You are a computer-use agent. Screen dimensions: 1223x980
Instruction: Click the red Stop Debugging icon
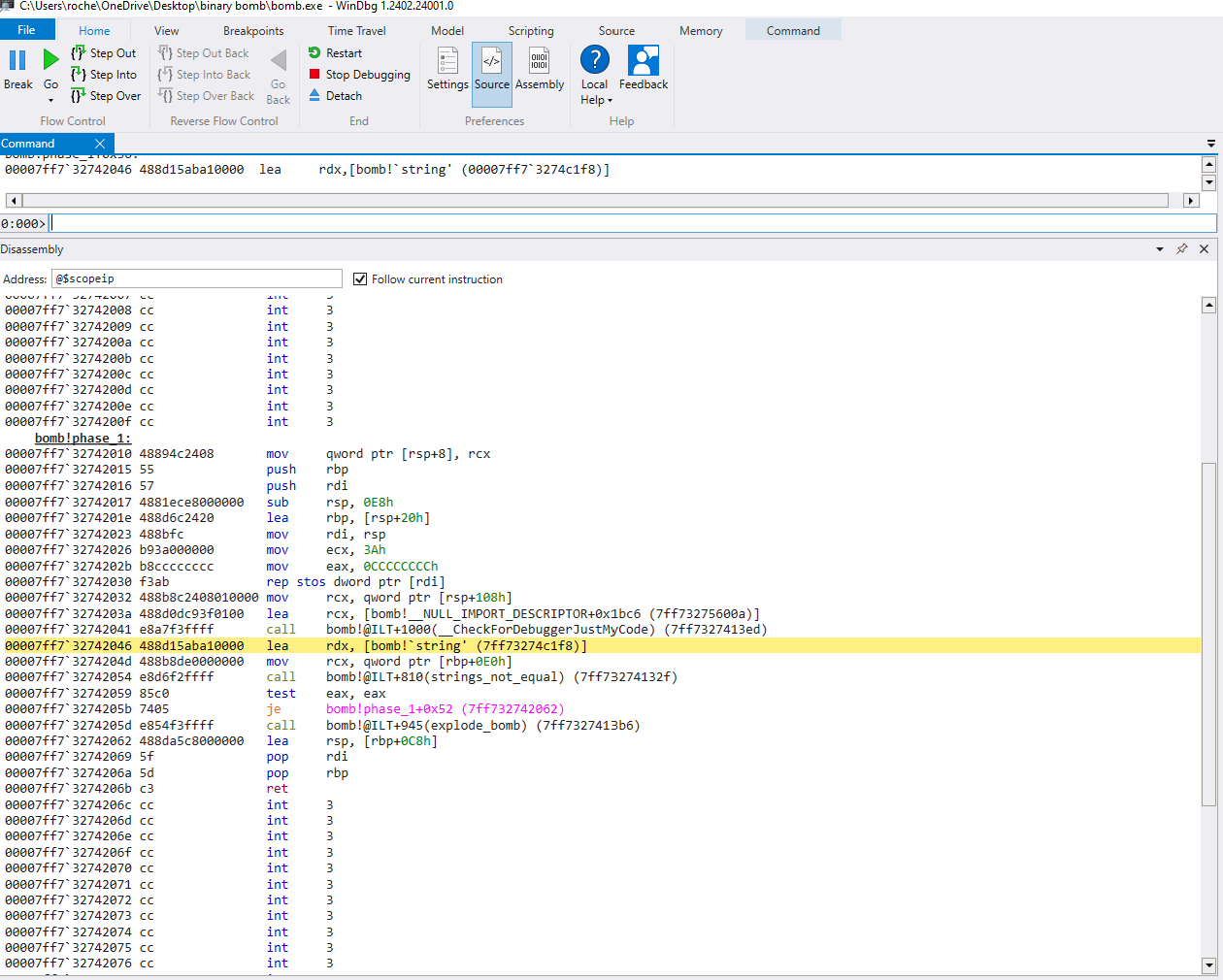click(x=314, y=75)
